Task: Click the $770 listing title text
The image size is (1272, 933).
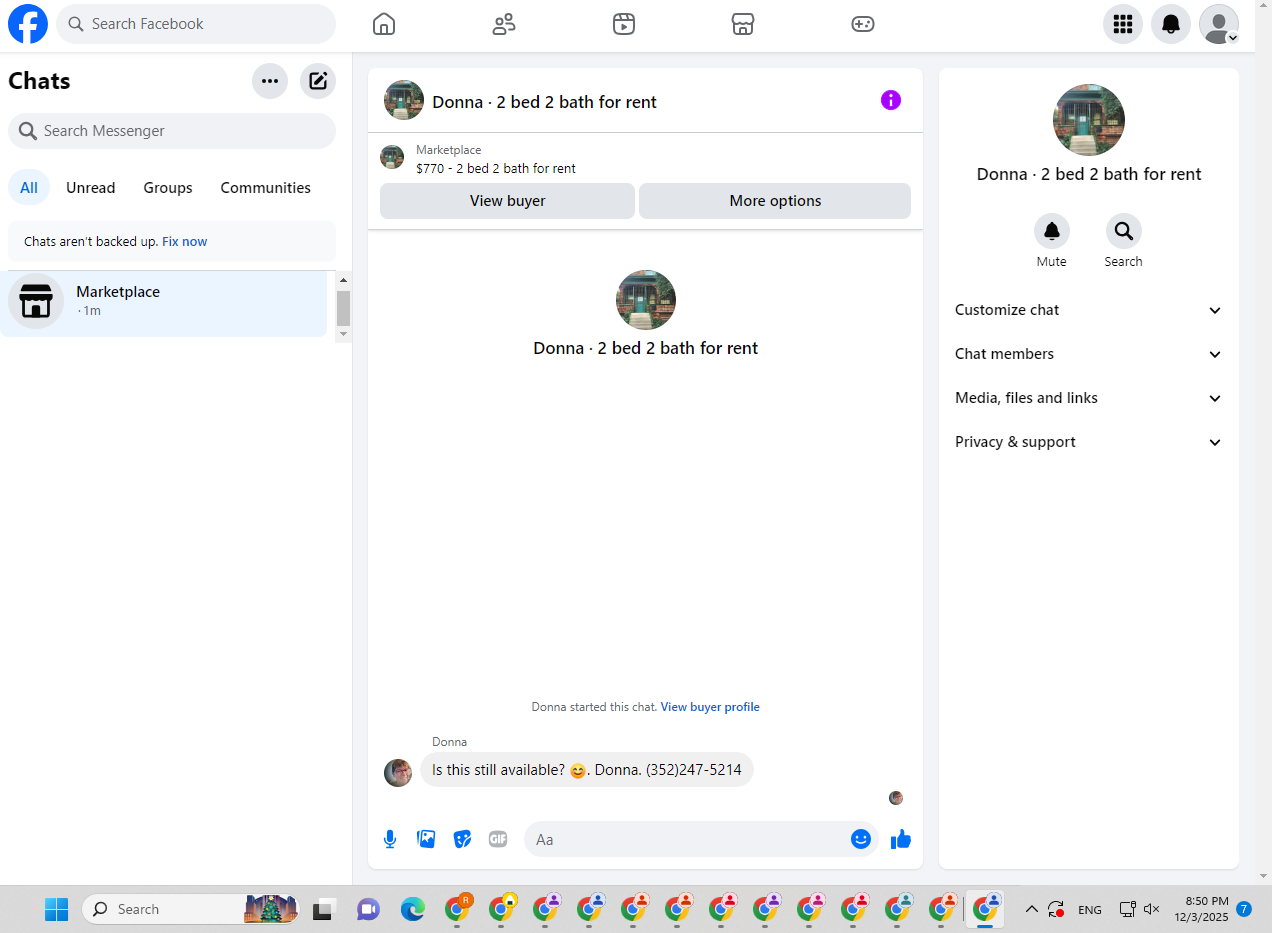Action: (x=496, y=168)
